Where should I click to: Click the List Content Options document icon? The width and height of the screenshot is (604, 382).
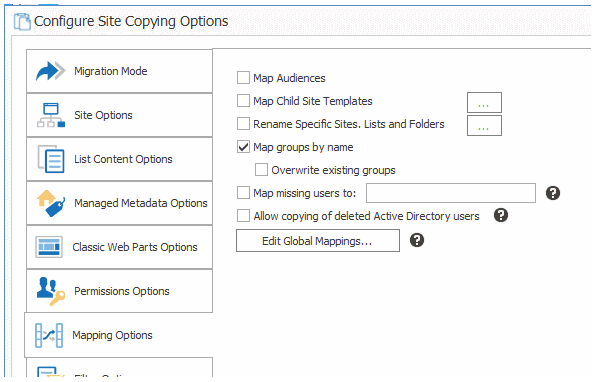click(51, 159)
